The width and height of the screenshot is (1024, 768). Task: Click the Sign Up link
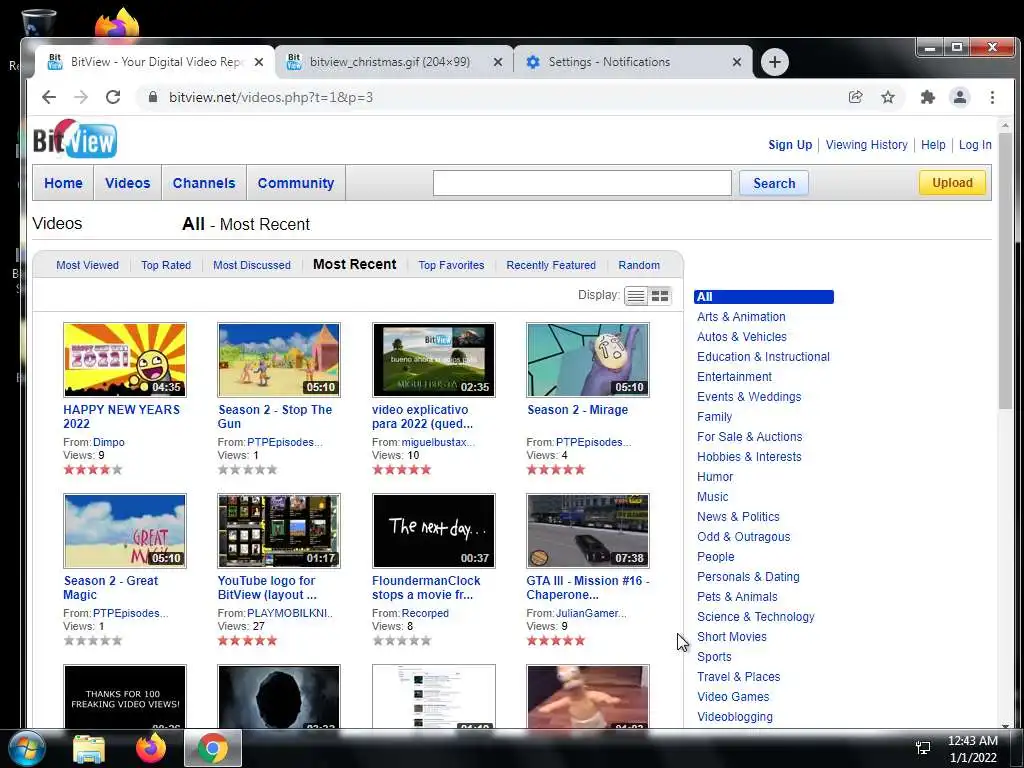tap(790, 145)
